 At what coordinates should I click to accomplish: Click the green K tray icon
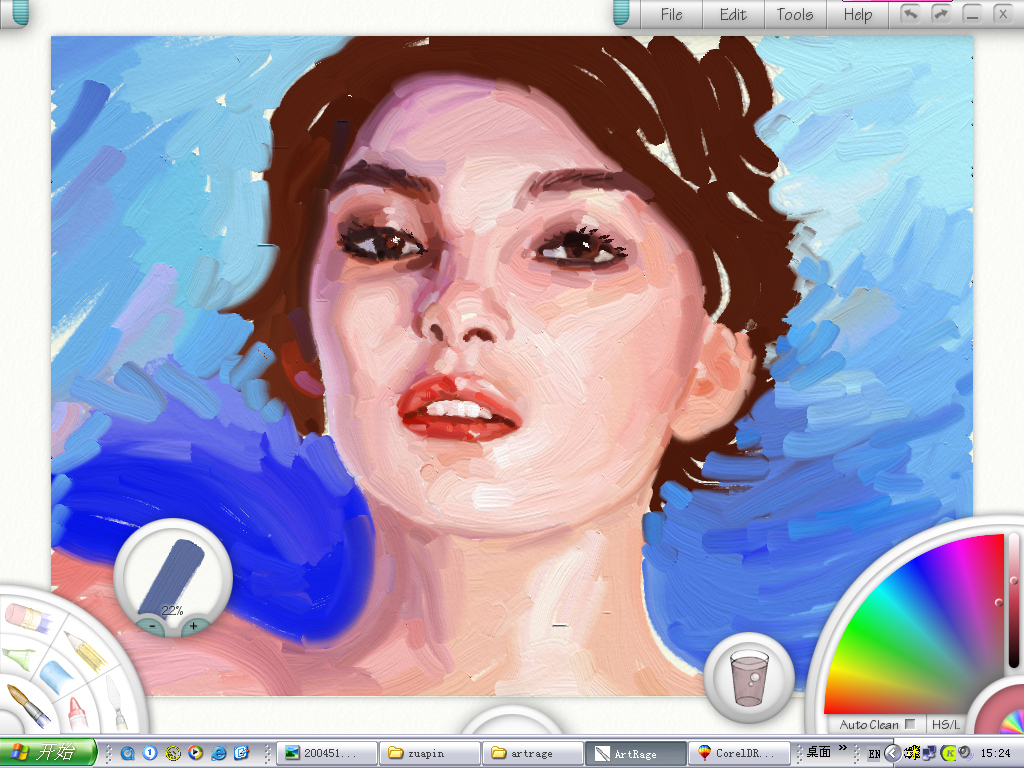[948, 753]
